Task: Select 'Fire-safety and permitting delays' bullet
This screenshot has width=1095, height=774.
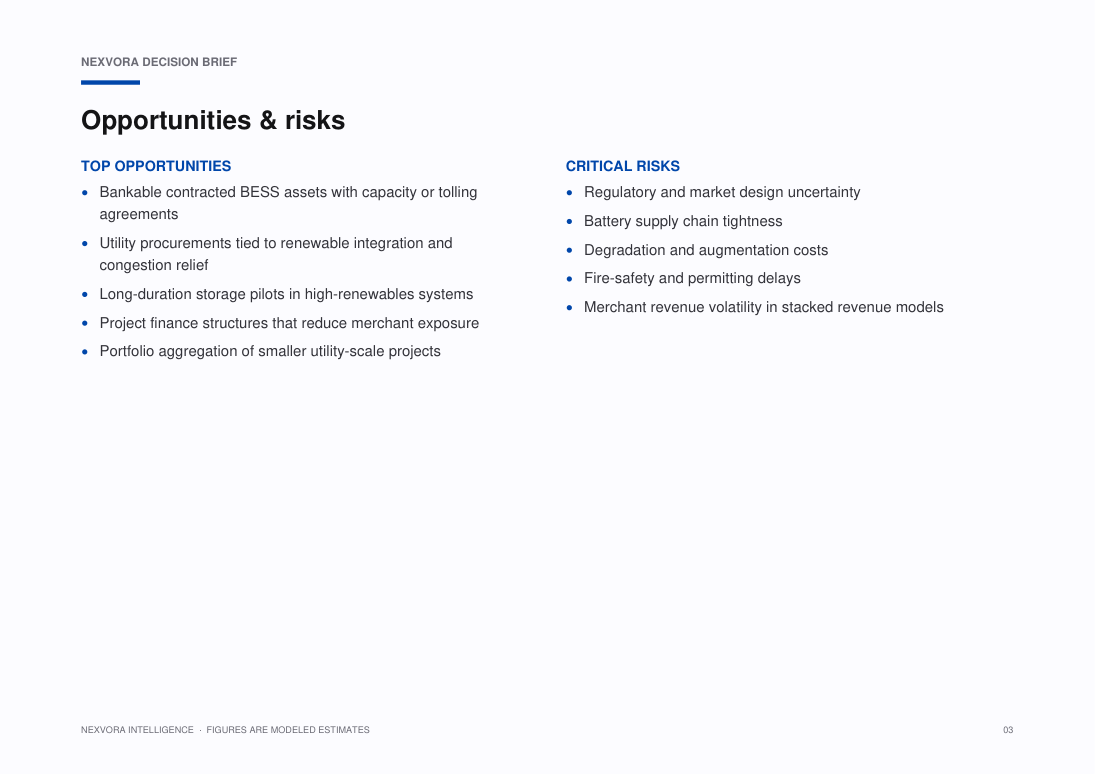Action: click(x=692, y=278)
